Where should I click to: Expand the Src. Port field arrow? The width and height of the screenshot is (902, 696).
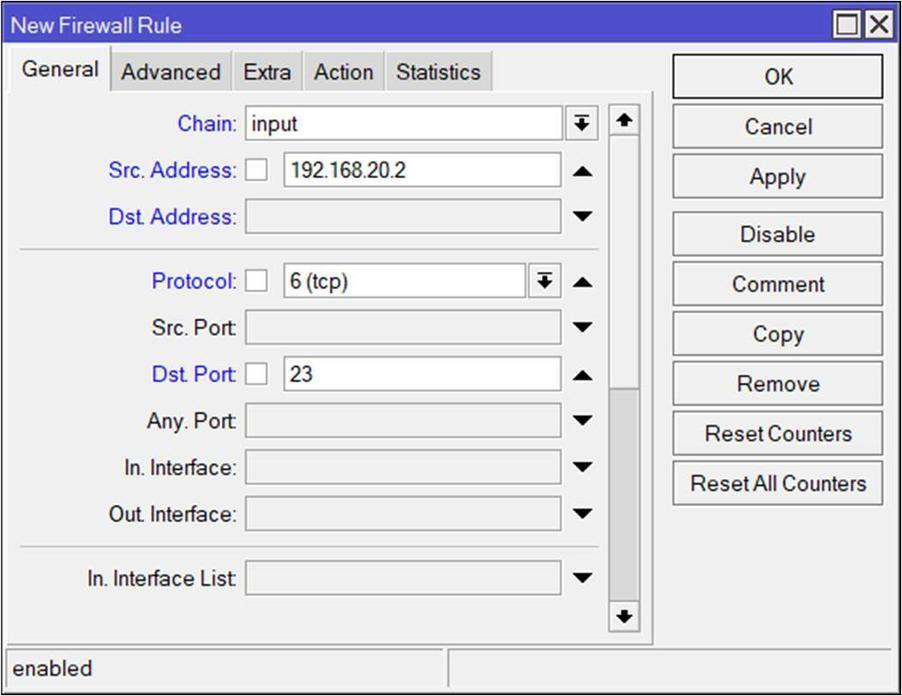point(582,327)
